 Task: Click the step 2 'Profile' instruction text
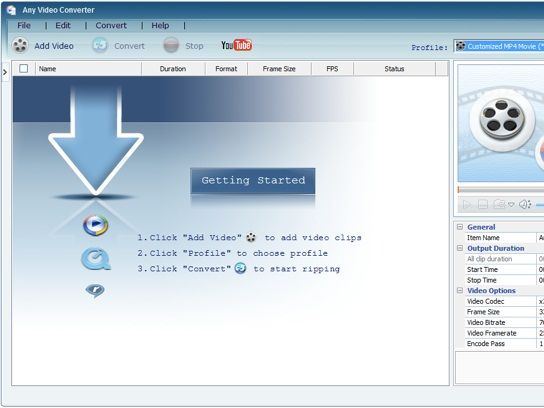(232, 253)
